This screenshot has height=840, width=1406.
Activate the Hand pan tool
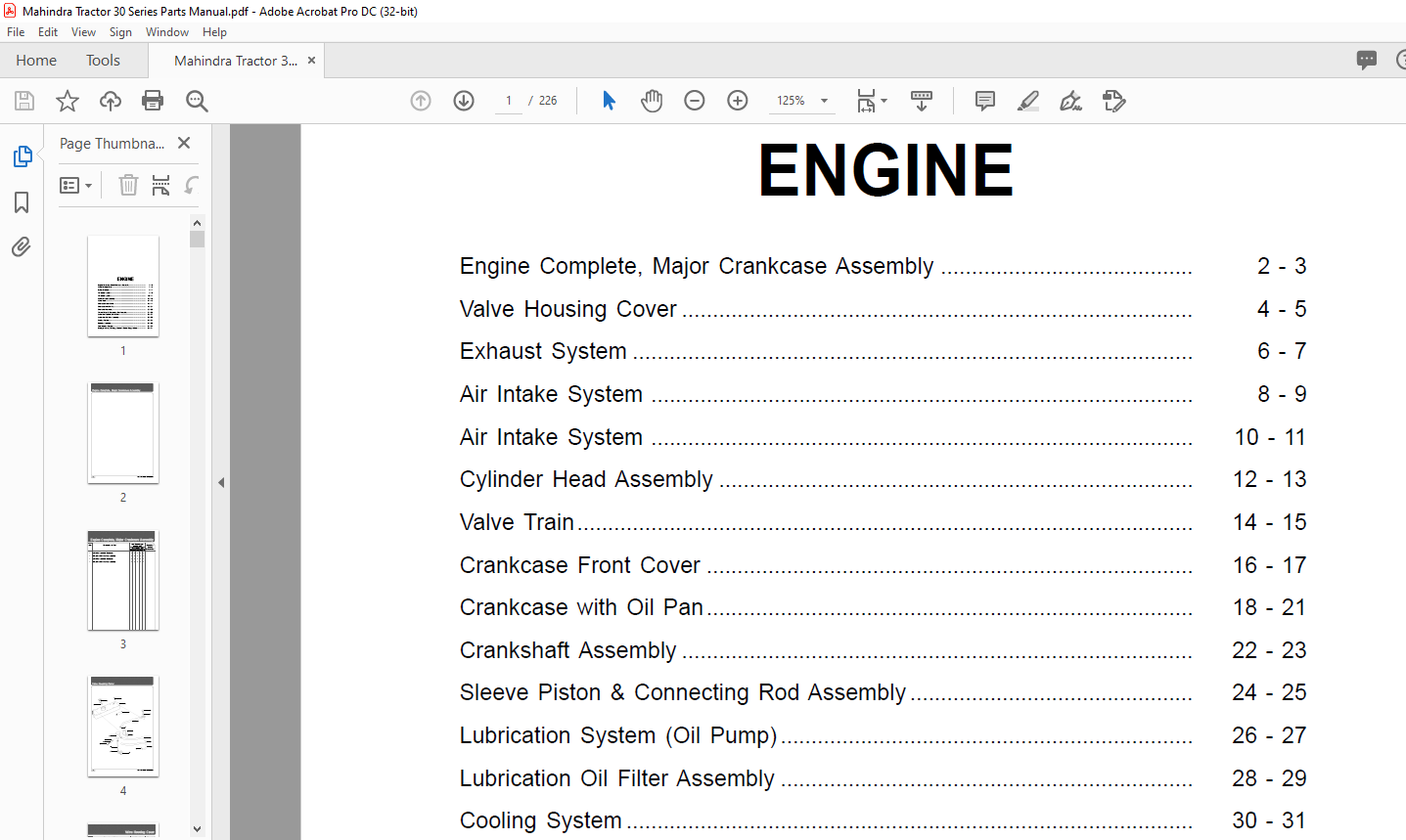[x=652, y=101]
